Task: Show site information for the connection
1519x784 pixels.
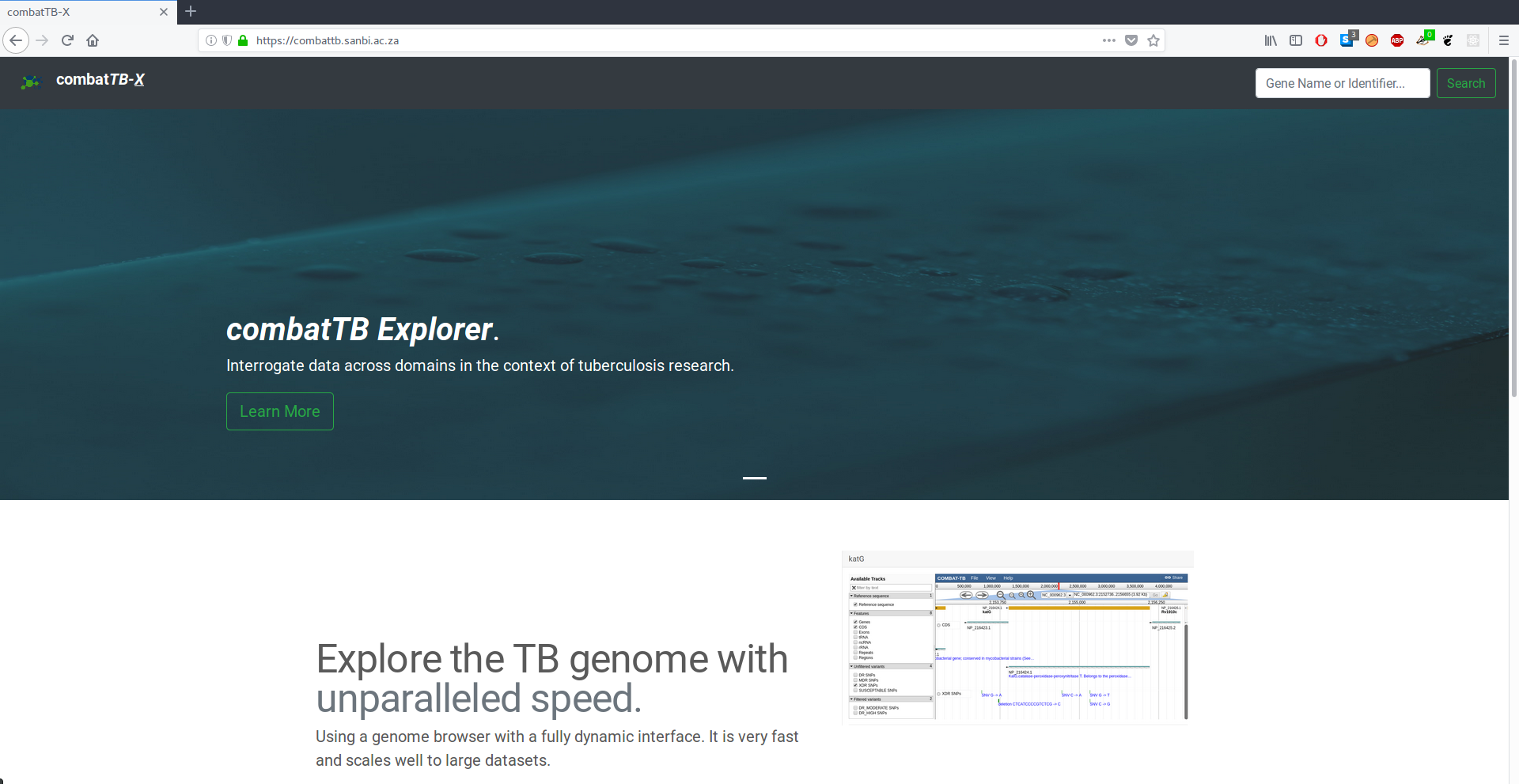Action: coord(211,40)
